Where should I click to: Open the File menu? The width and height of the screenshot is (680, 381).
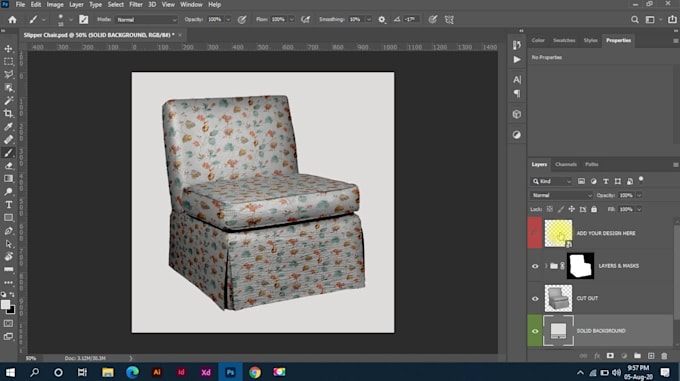click(x=20, y=4)
